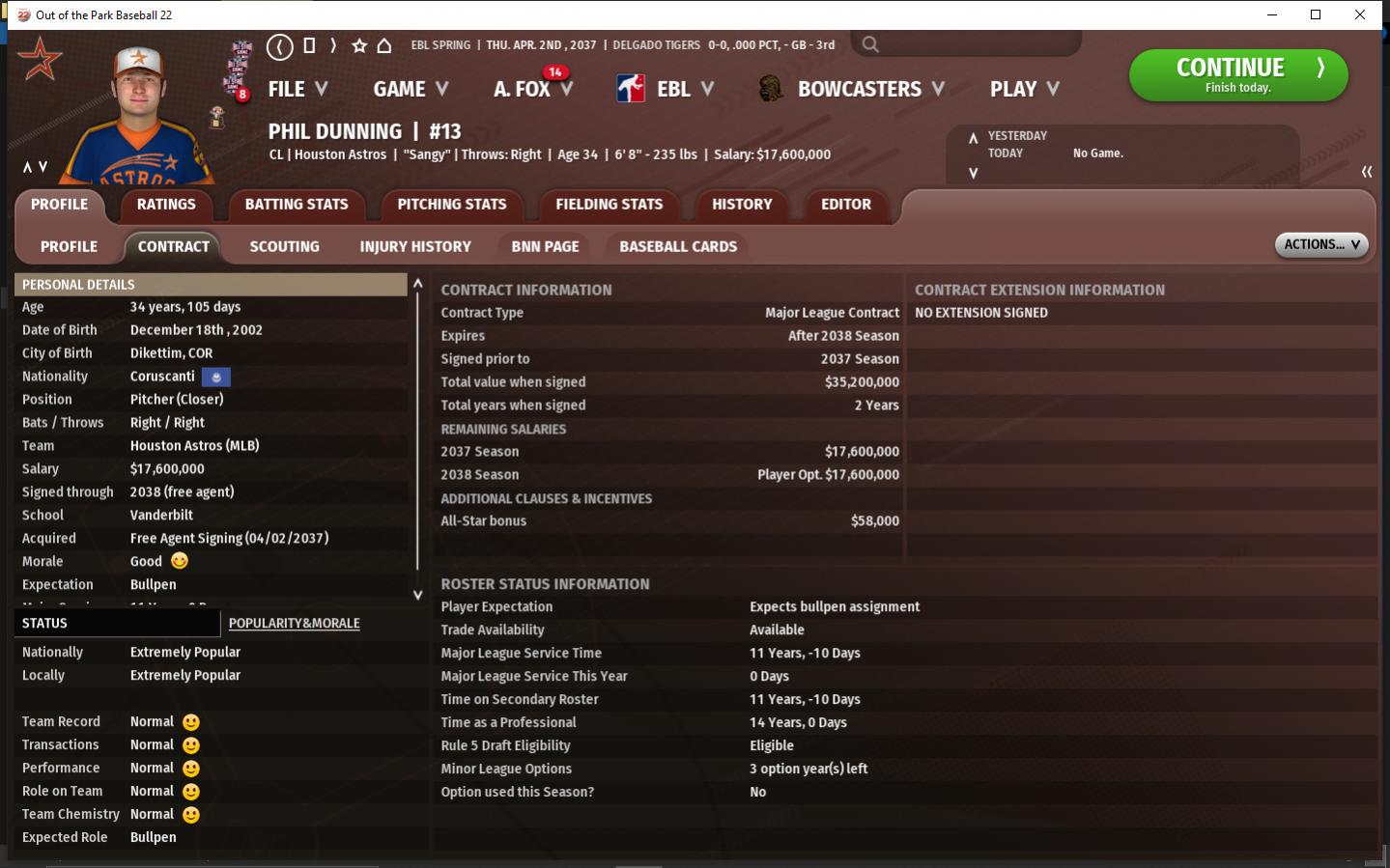Bookmark this page with the star icon
Screen dimensions: 1390x868
tap(359, 45)
